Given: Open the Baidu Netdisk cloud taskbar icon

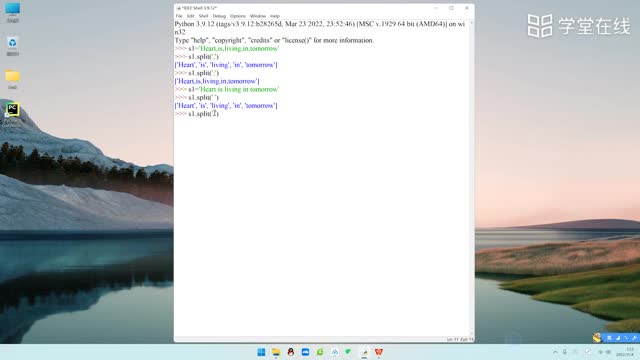Looking at the screenshot, I should [335, 352].
